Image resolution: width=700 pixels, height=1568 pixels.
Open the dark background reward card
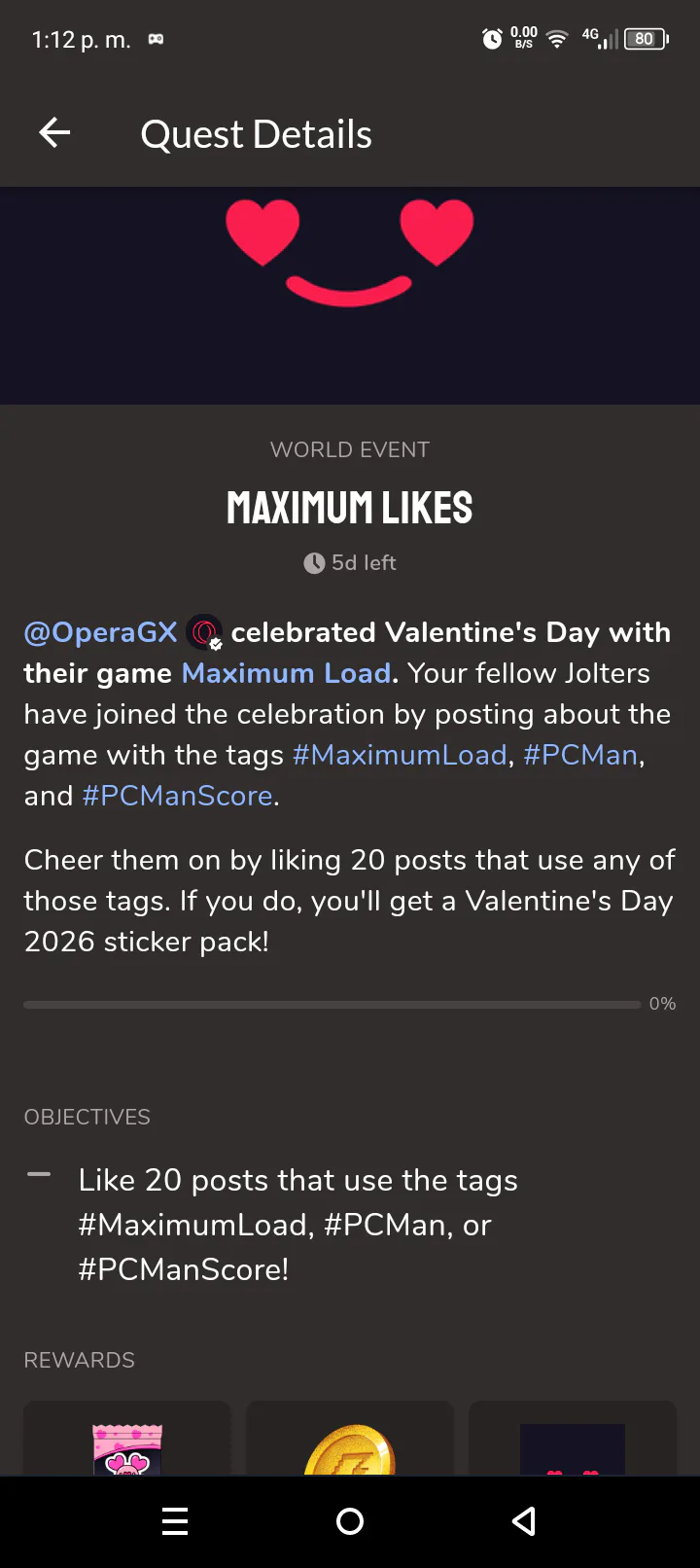[x=572, y=1449]
